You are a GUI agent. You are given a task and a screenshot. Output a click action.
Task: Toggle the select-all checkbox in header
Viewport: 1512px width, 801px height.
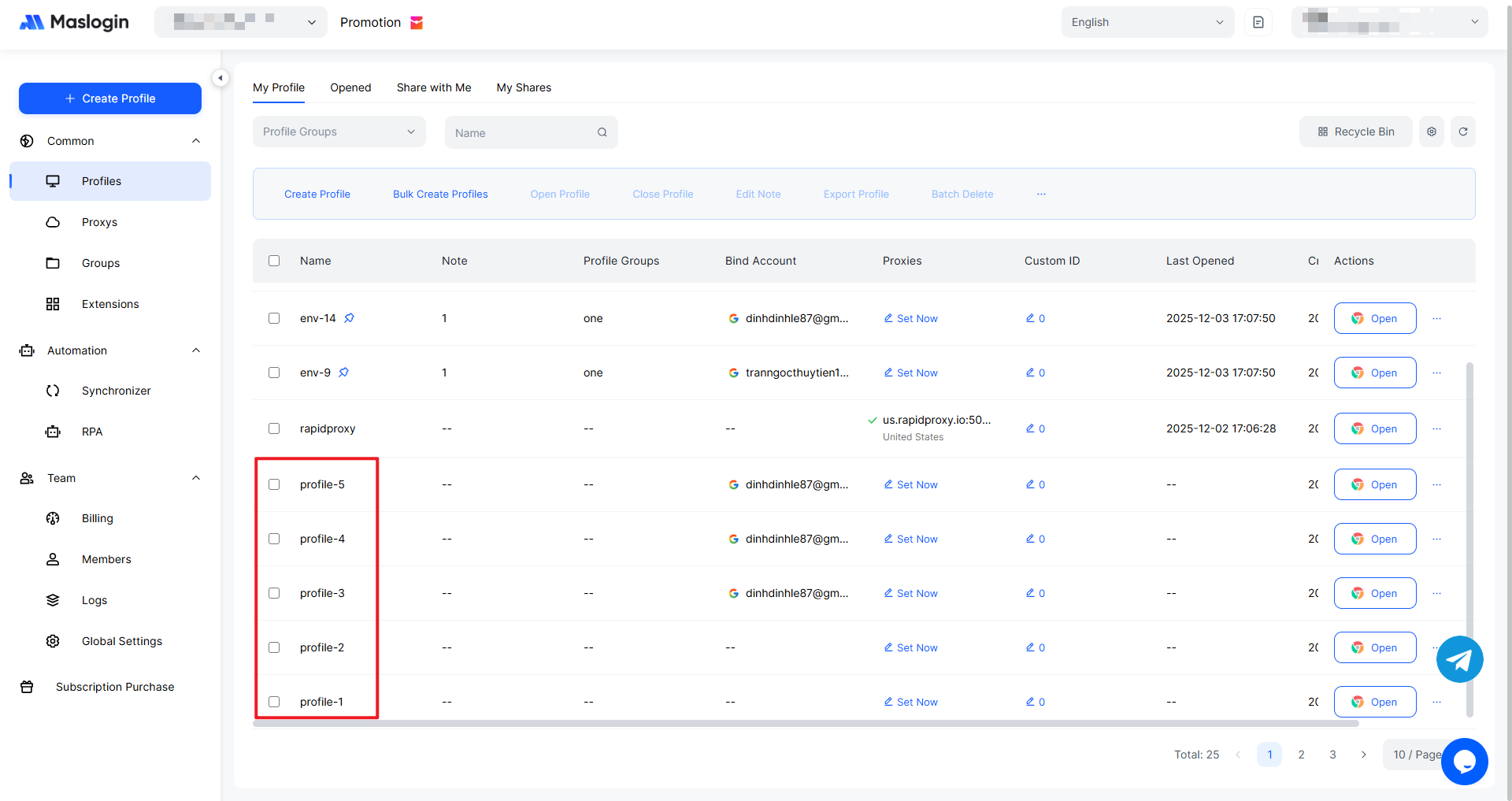274,261
